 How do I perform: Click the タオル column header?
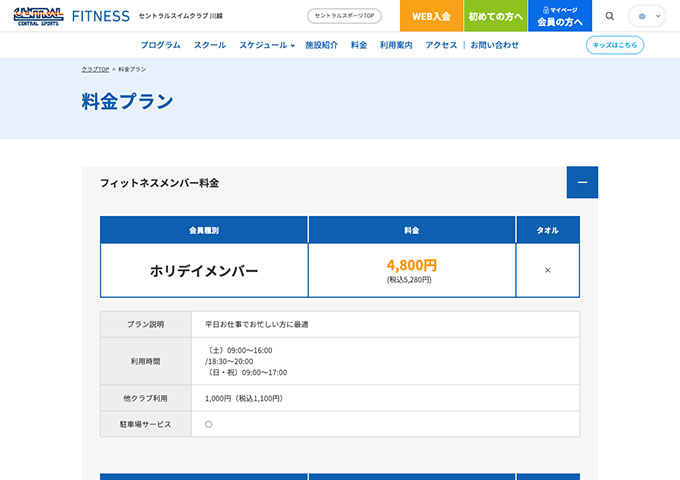[548, 230]
